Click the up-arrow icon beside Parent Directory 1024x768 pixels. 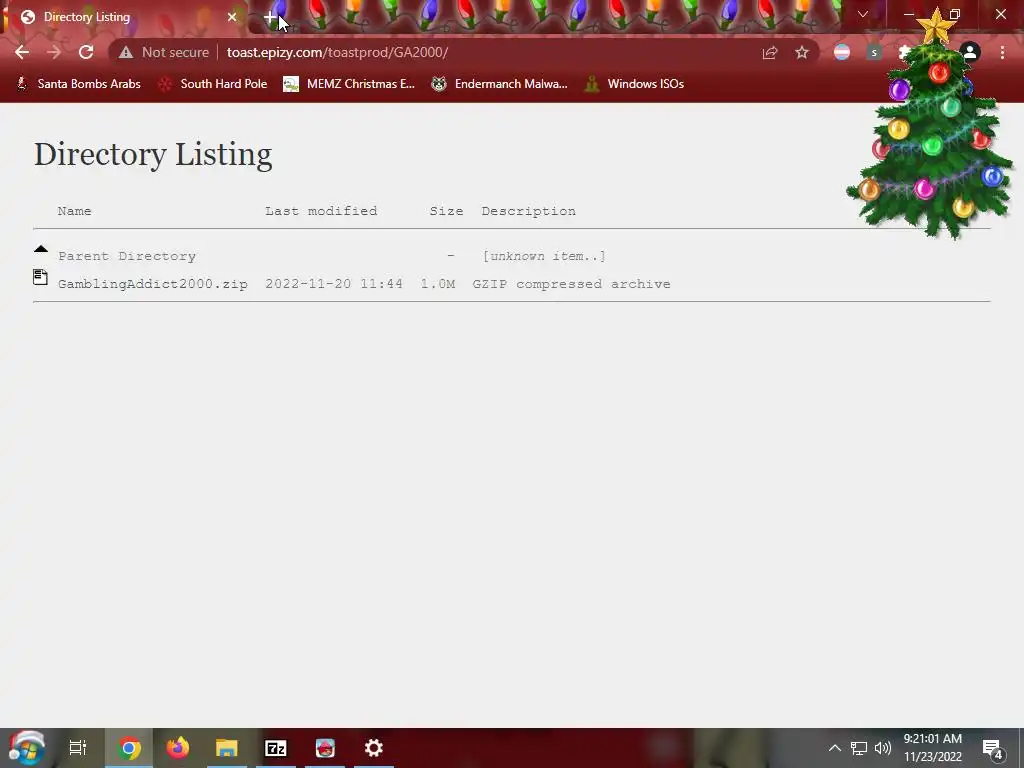(x=40, y=249)
